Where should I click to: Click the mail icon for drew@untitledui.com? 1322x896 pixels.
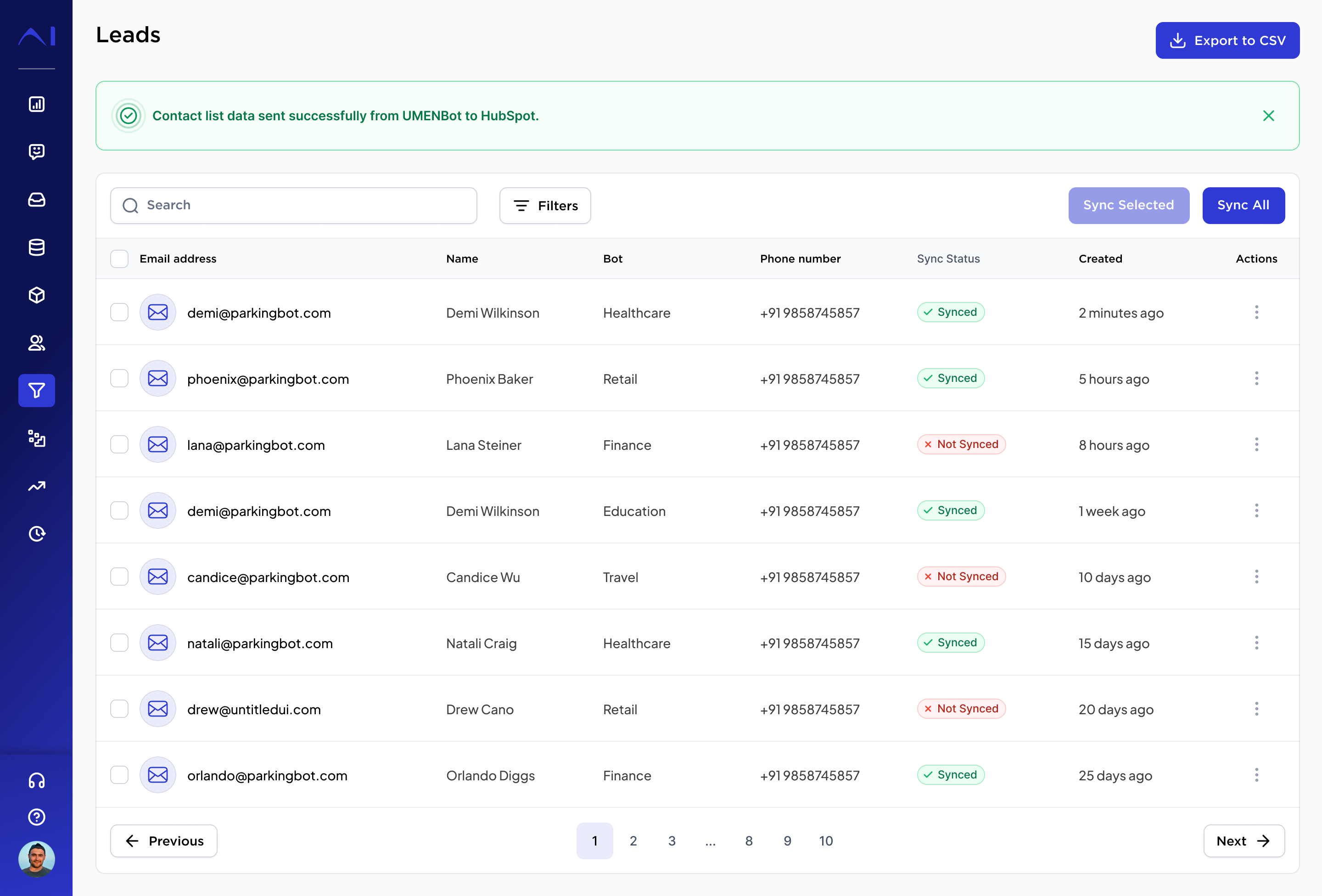(157, 709)
